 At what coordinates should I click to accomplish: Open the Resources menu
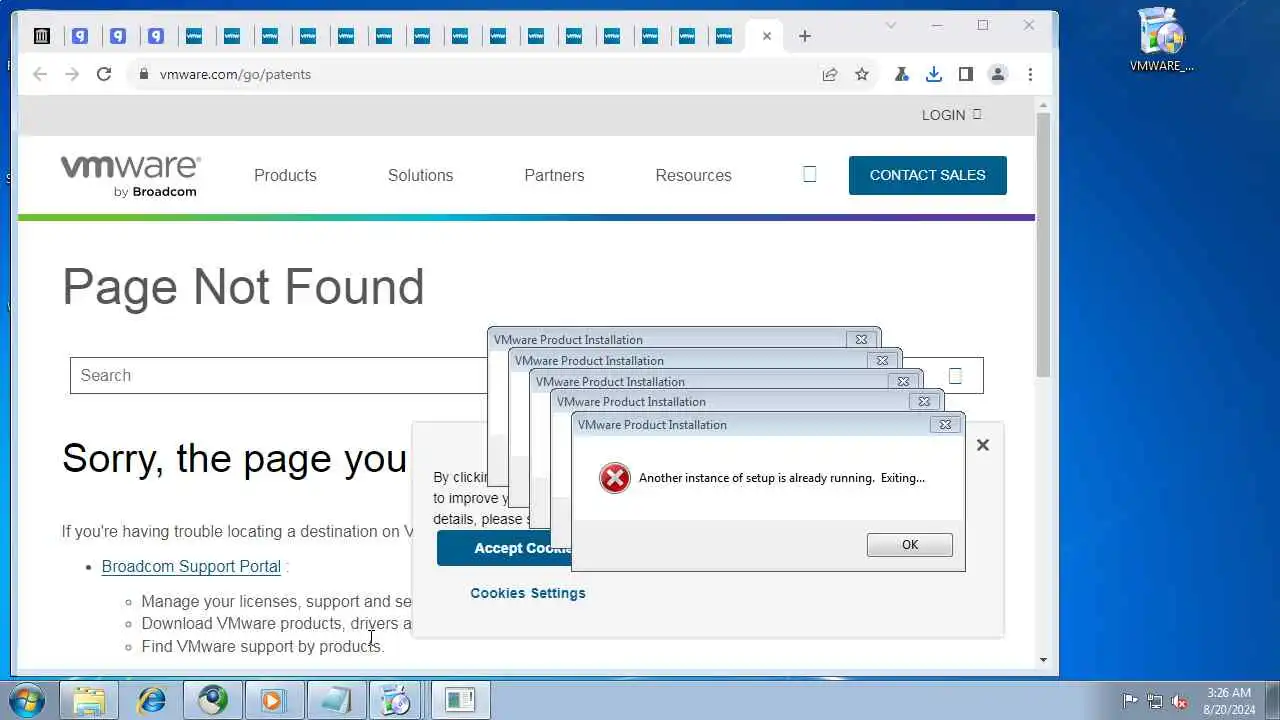(x=693, y=175)
